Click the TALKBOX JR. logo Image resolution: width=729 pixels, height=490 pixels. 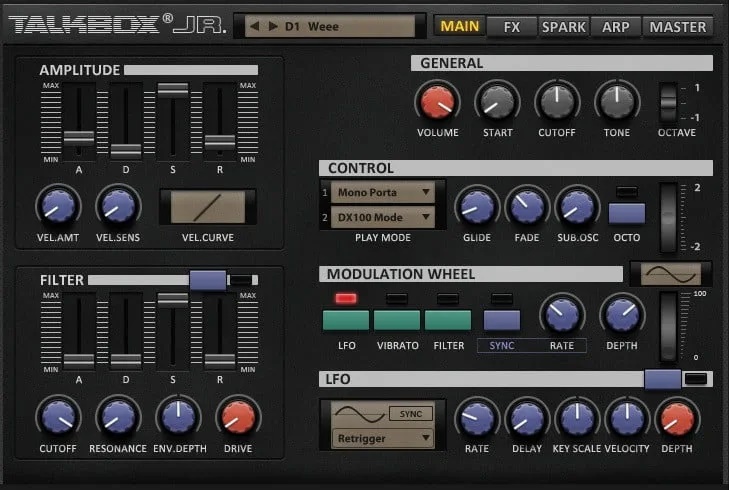(118, 25)
